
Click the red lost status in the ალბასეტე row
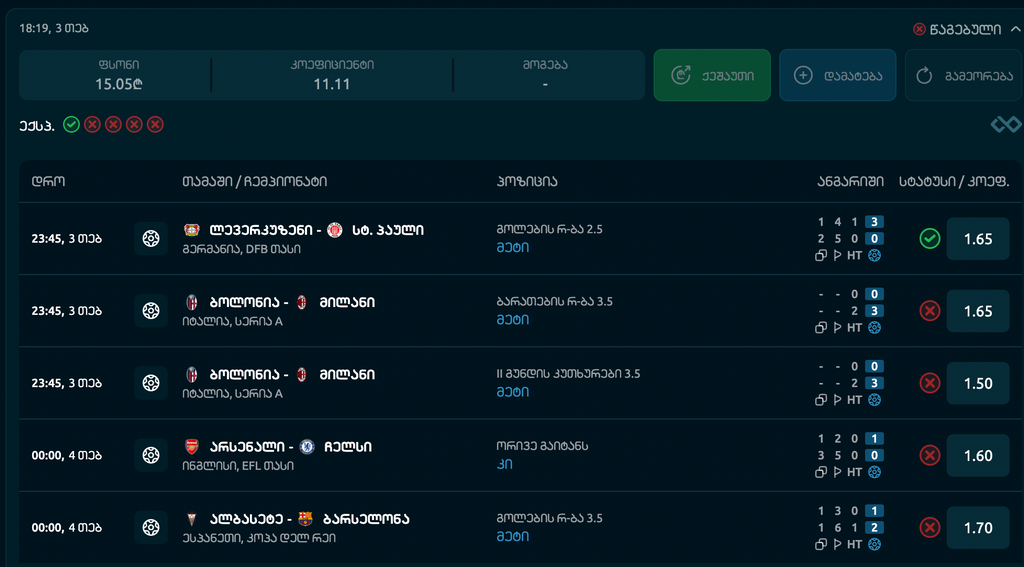930,527
